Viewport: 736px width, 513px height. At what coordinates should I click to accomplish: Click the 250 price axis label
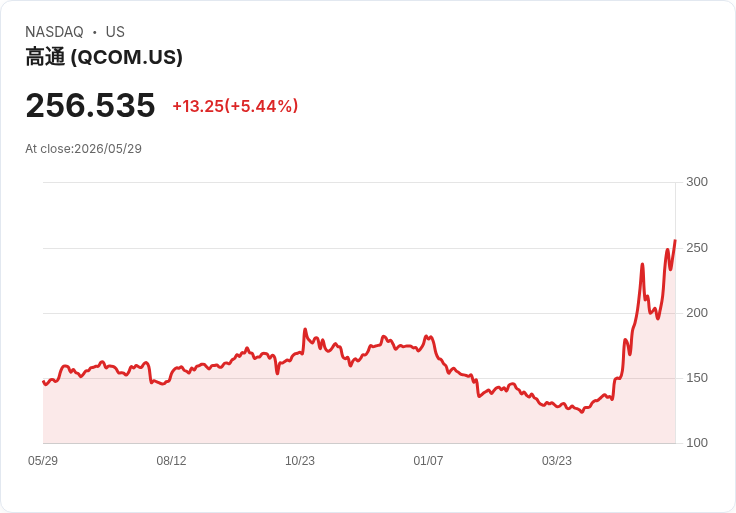697,247
